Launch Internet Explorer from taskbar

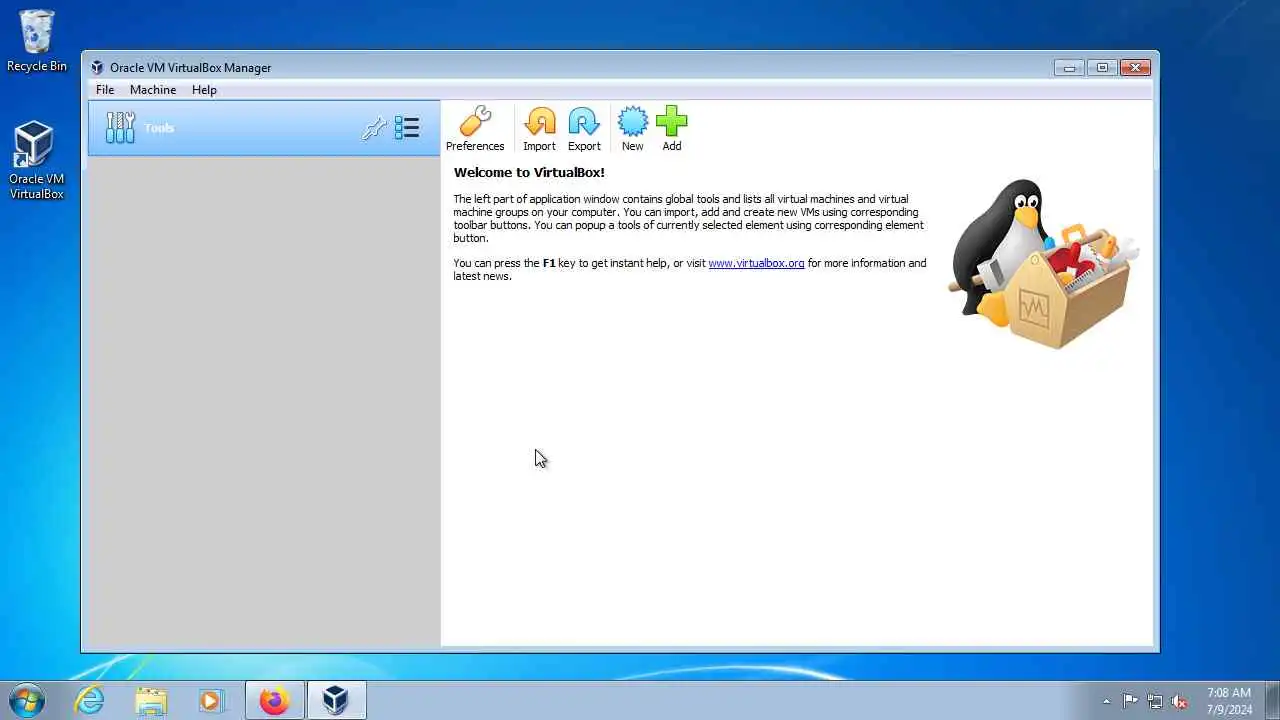coord(90,701)
